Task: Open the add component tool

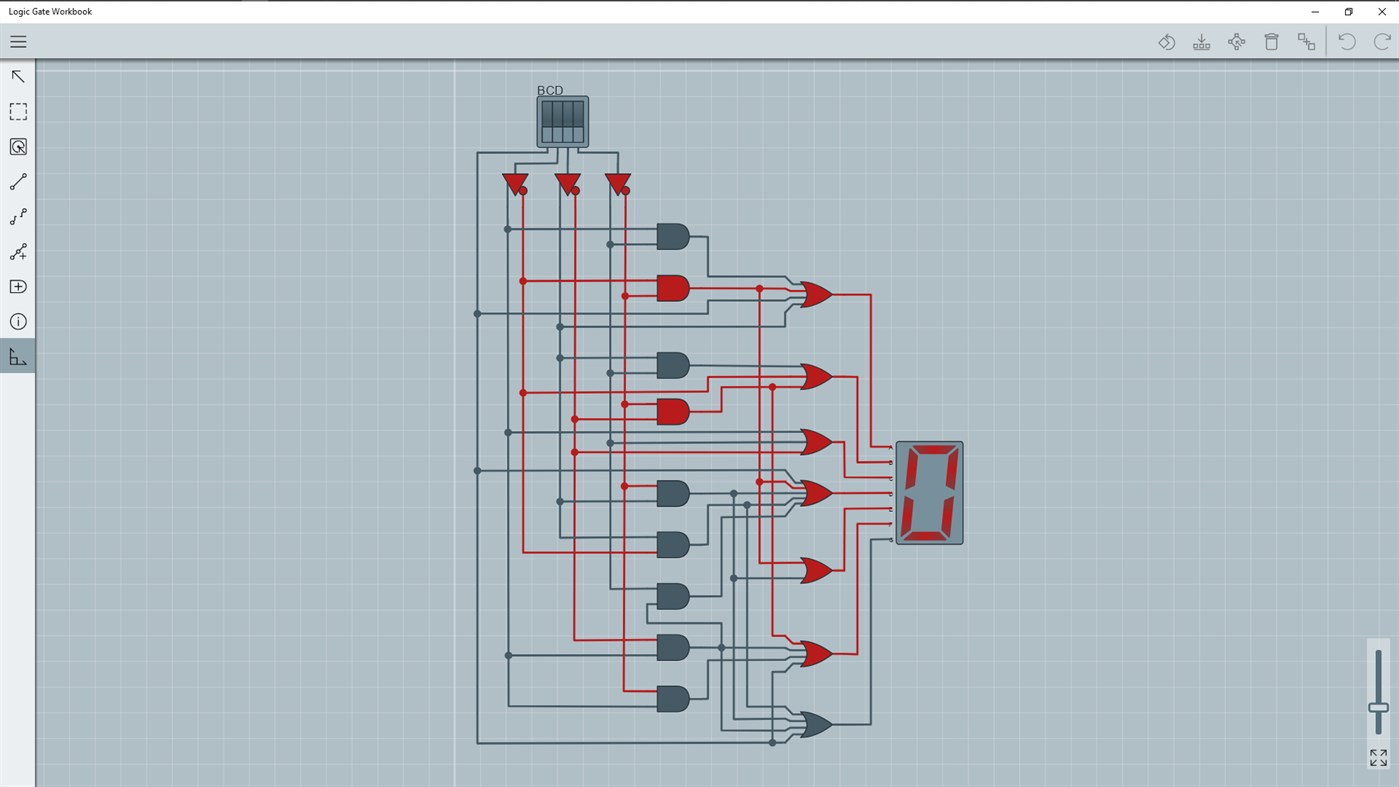Action: [x=17, y=286]
